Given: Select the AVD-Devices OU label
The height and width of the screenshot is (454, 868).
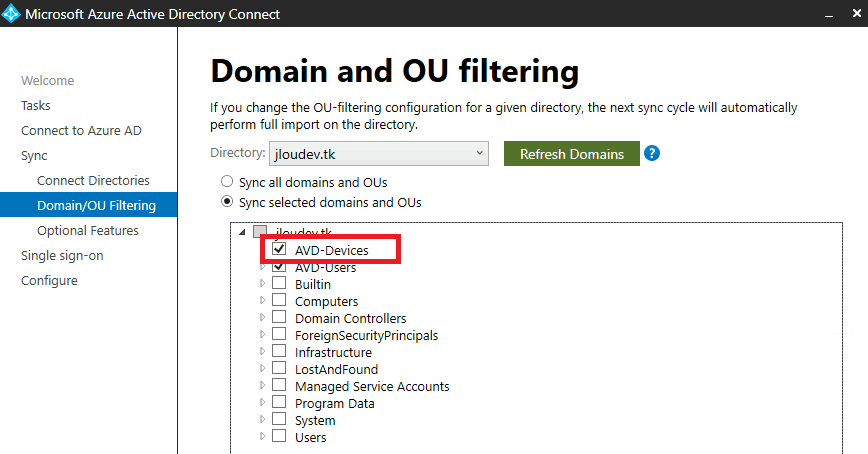Looking at the screenshot, I should tap(332, 250).
